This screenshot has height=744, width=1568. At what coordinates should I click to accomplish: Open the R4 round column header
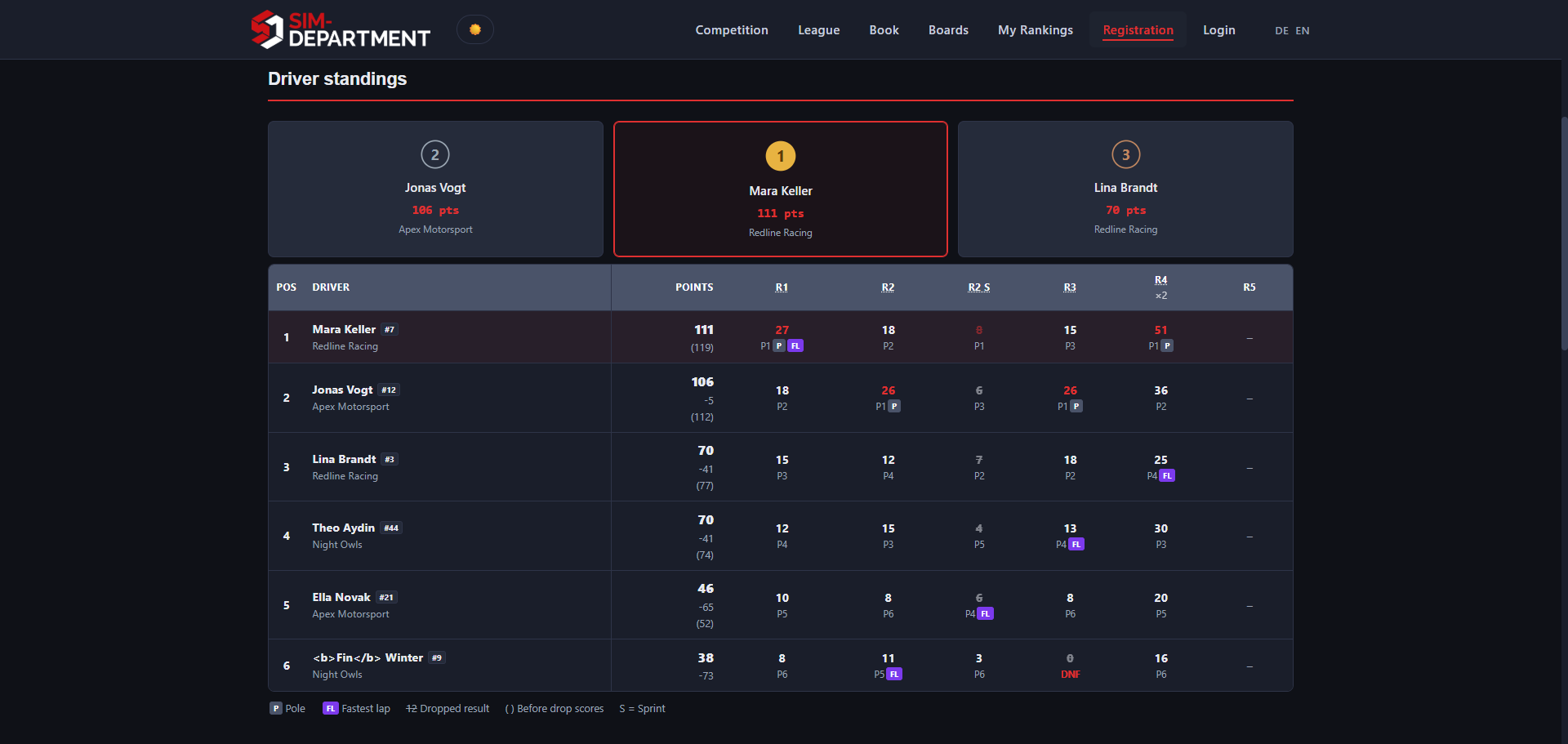pos(1160,280)
